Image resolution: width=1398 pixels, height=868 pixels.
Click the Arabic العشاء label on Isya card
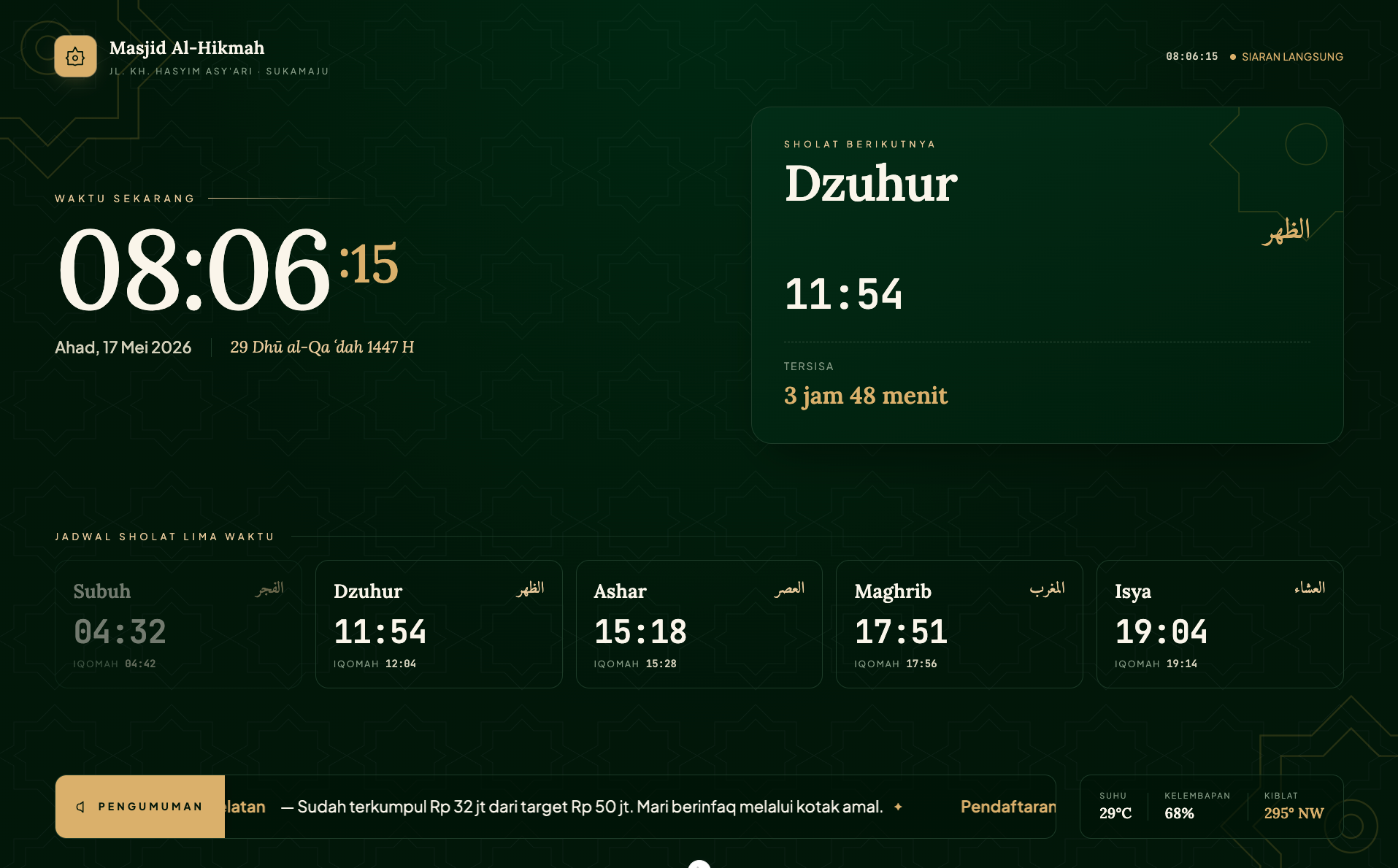(x=1310, y=588)
